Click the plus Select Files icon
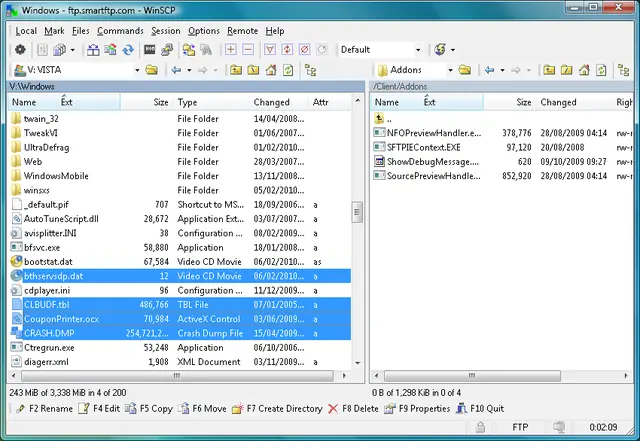This screenshot has width=640, height=441. pyautogui.click(x=231, y=50)
